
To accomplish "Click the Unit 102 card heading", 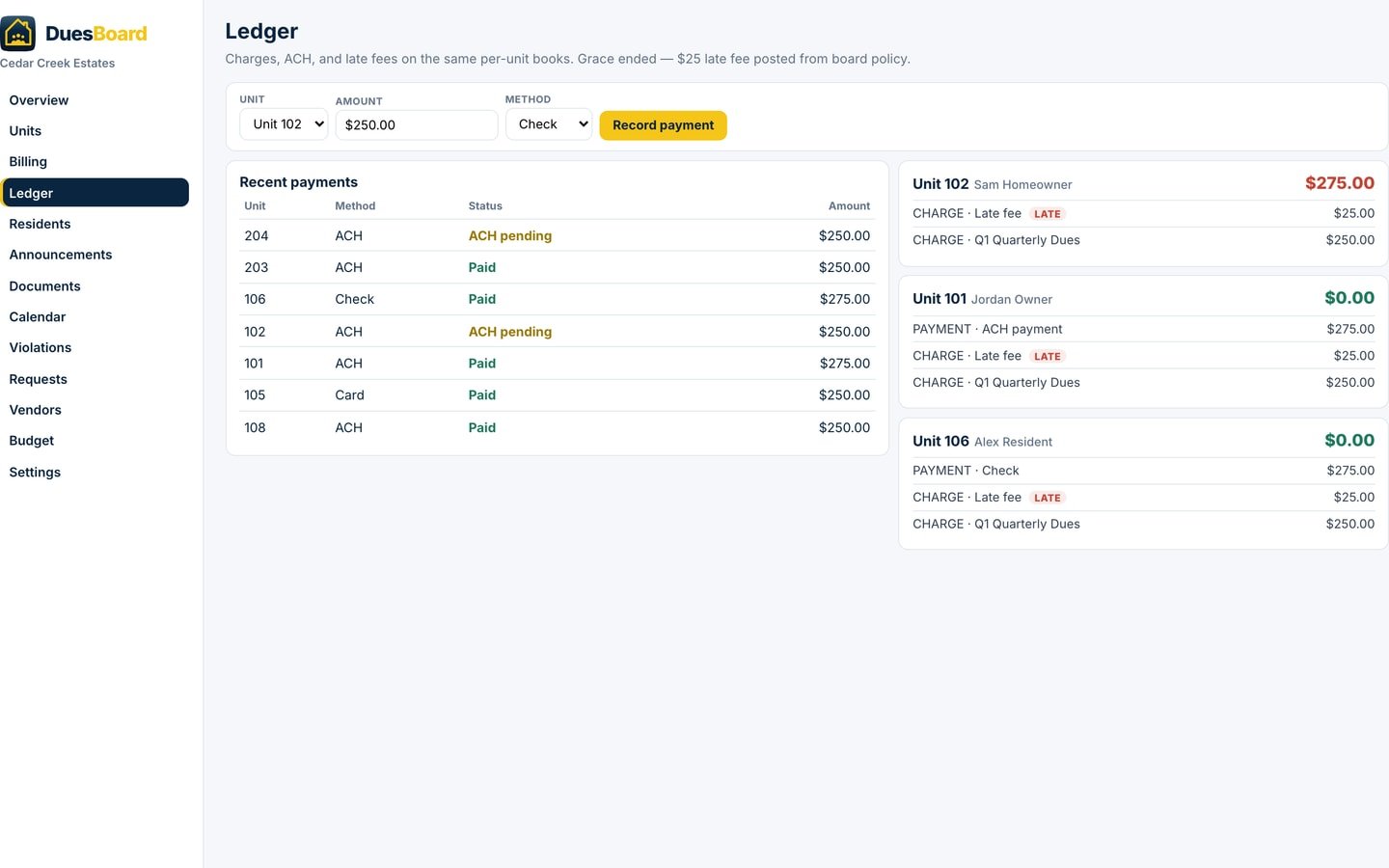I will (x=940, y=184).
